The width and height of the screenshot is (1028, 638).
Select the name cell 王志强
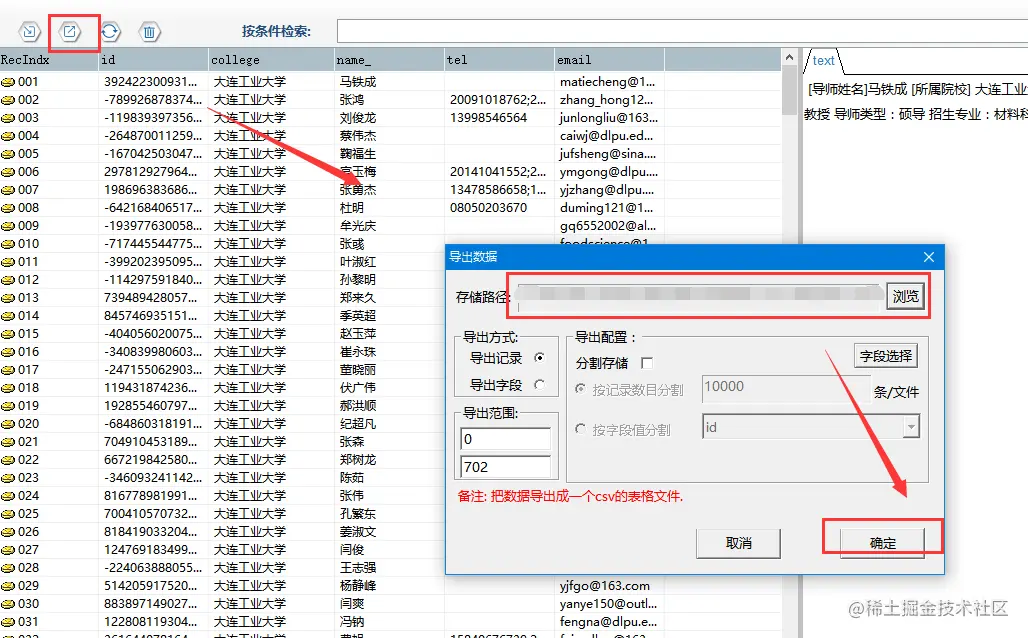[358, 568]
